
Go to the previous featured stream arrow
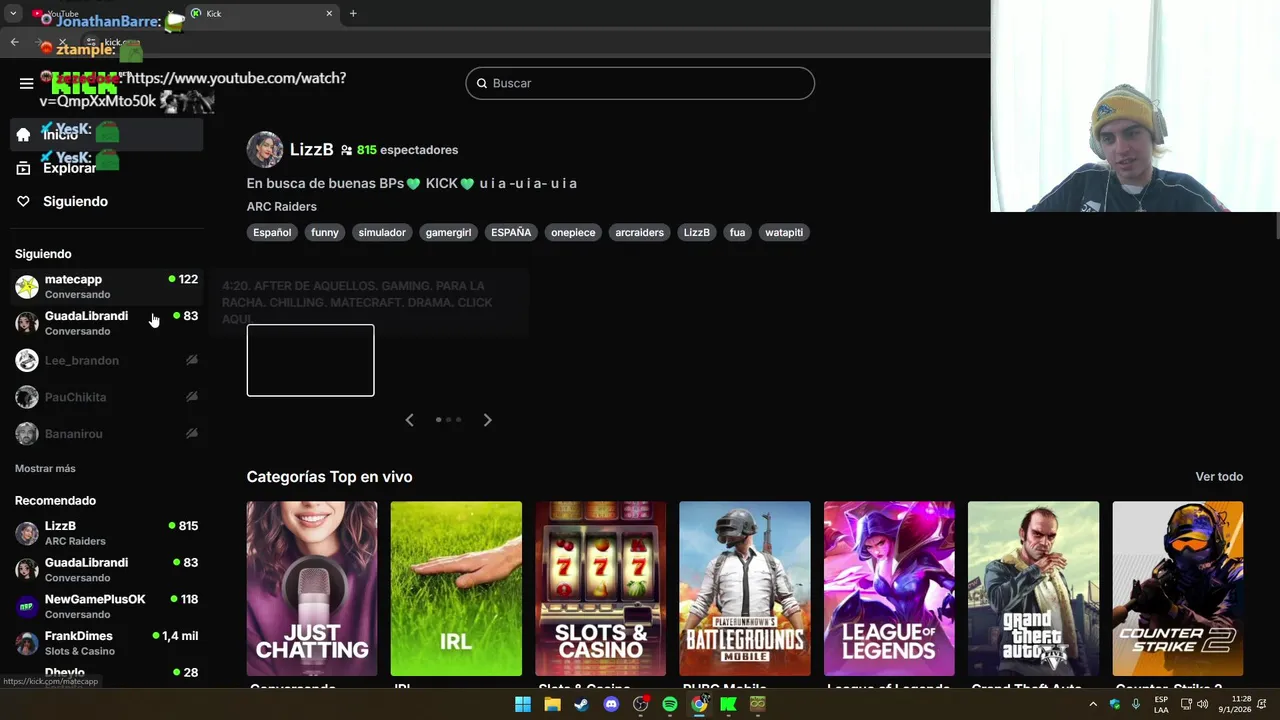409,420
